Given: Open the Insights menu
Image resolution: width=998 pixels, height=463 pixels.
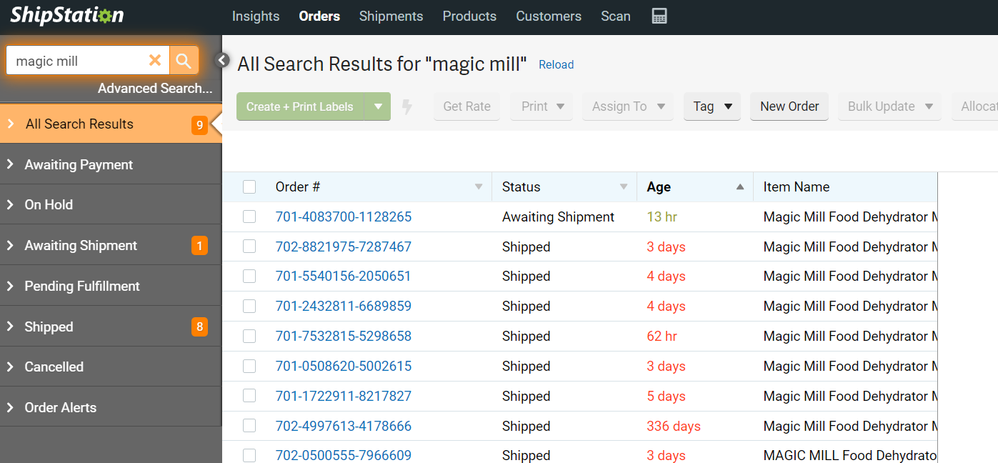Looking at the screenshot, I should point(256,16).
